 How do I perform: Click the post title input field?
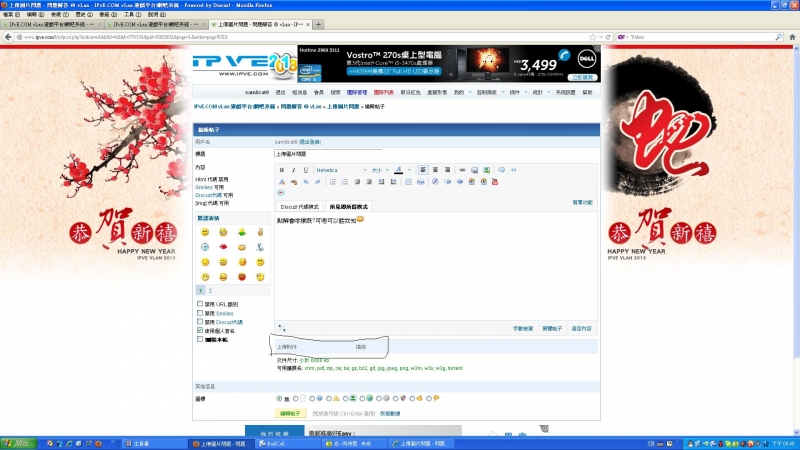click(x=328, y=154)
